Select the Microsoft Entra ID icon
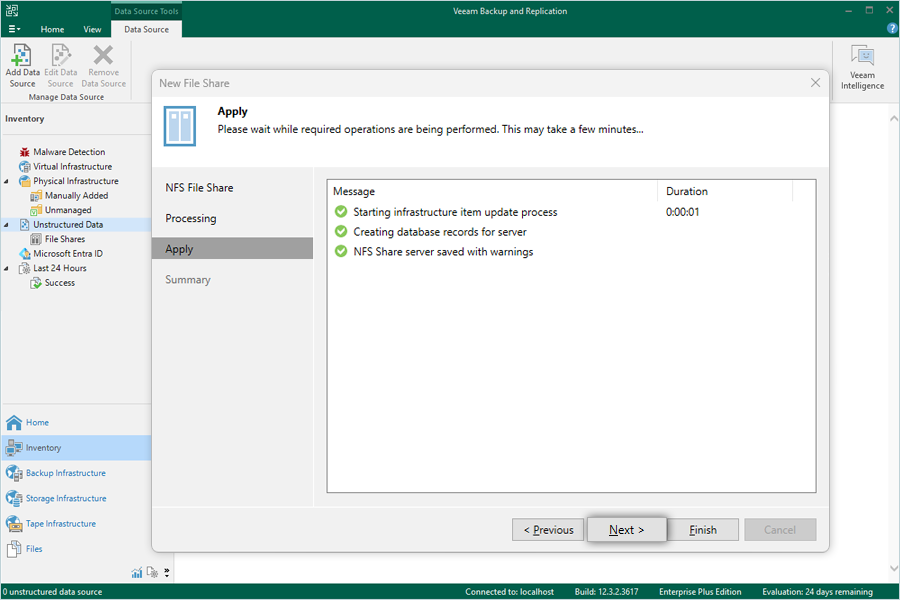900x600 pixels. coord(24,254)
